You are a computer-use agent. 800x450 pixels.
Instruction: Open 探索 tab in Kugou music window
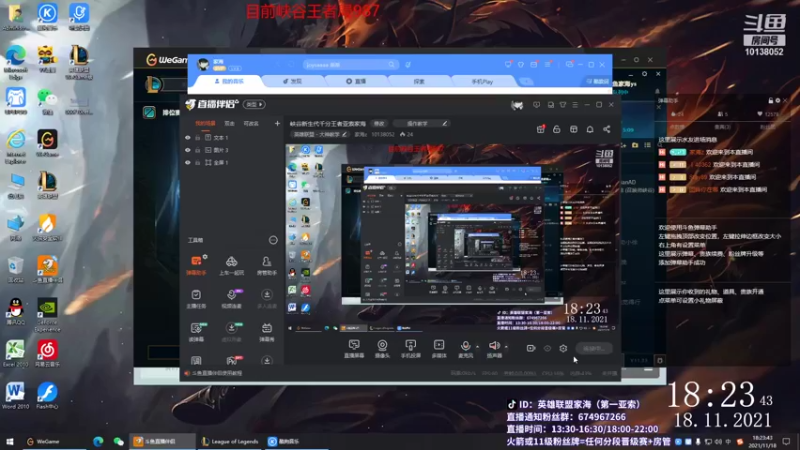point(419,81)
